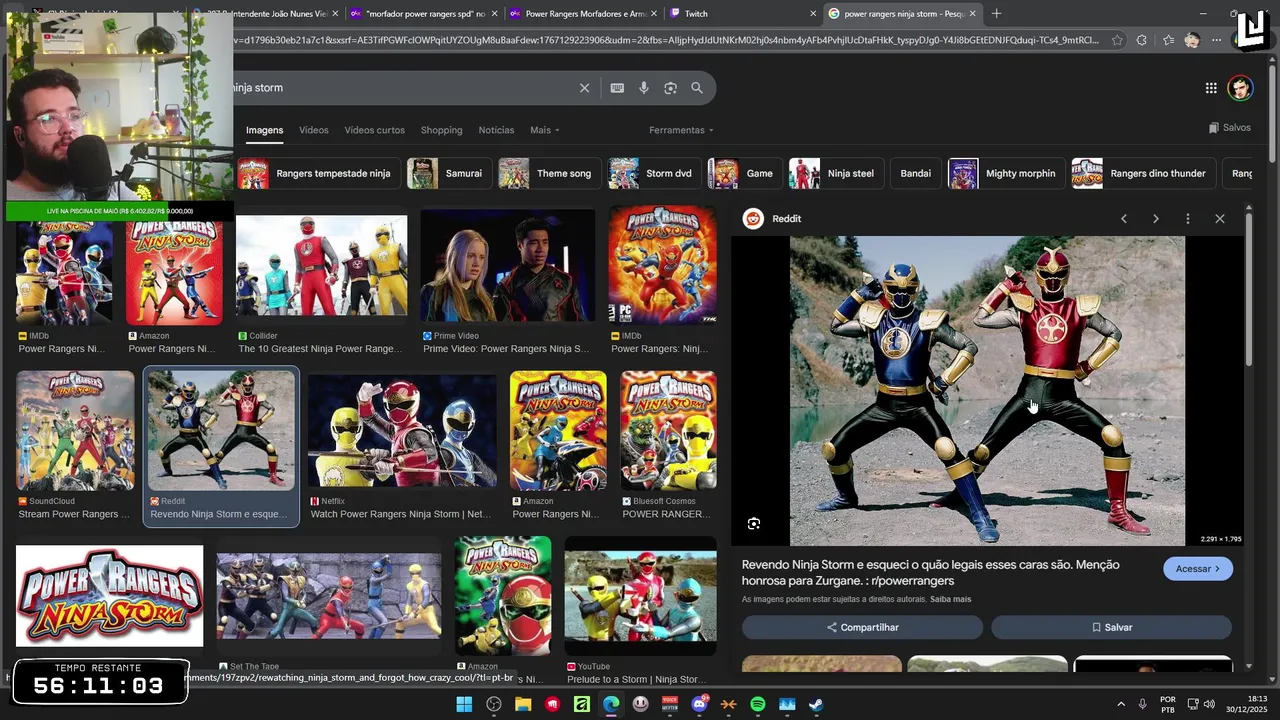Open Discord from the taskbar
The image size is (1280, 720).
(x=699, y=704)
